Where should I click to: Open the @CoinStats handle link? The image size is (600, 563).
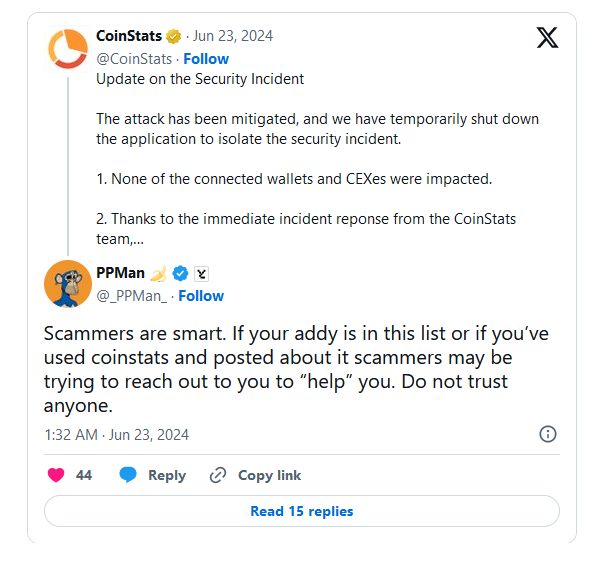[134, 59]
